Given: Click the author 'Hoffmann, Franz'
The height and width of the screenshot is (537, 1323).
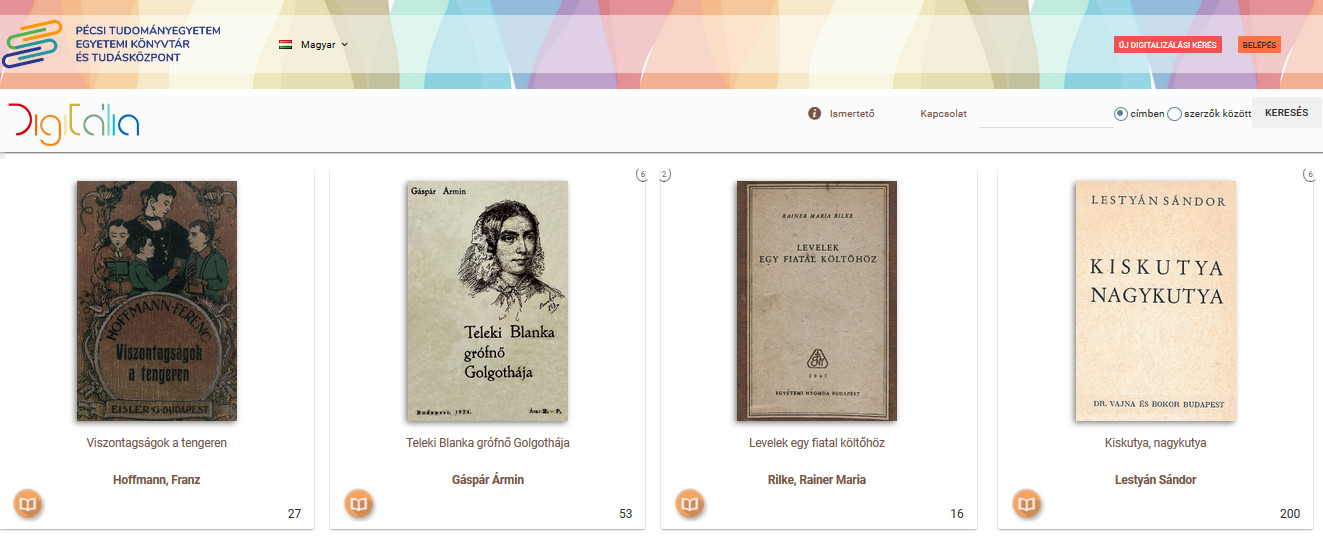Looking at the screenshot, I should 157,480.
